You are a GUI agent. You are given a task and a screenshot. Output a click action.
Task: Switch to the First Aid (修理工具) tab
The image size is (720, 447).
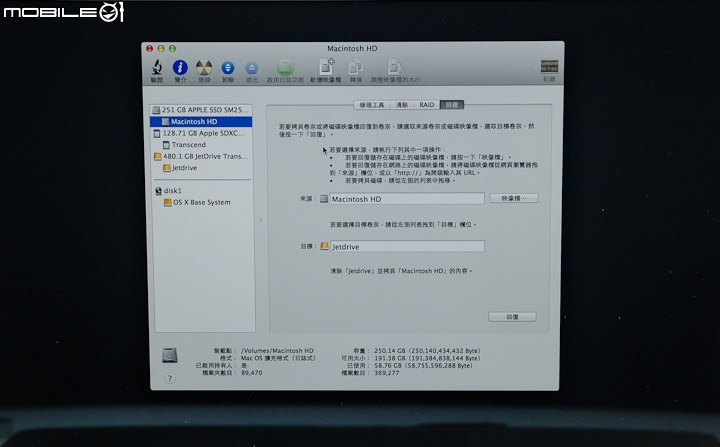pyautogui.click(x=372, y=105)
